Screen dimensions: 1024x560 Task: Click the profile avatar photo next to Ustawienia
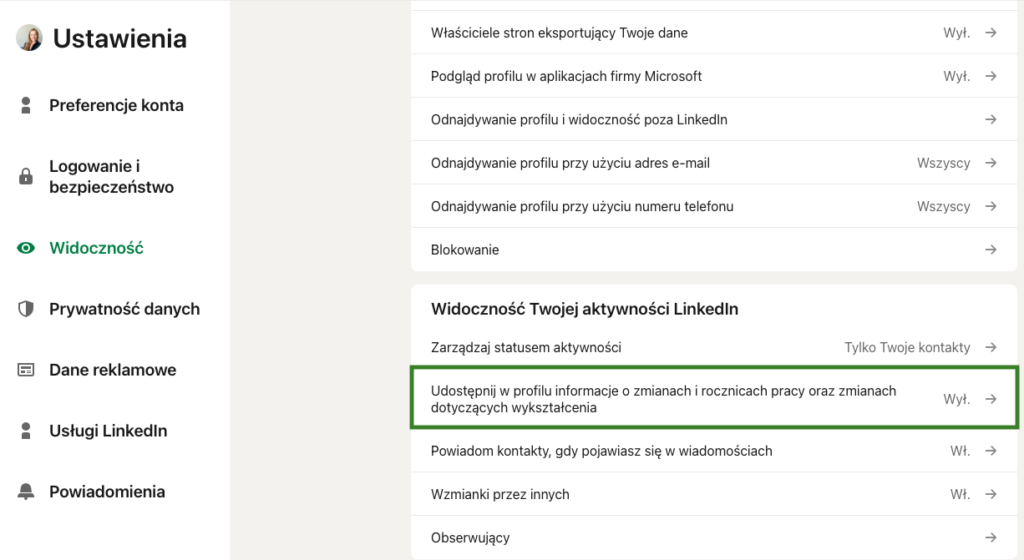point(29,39)
